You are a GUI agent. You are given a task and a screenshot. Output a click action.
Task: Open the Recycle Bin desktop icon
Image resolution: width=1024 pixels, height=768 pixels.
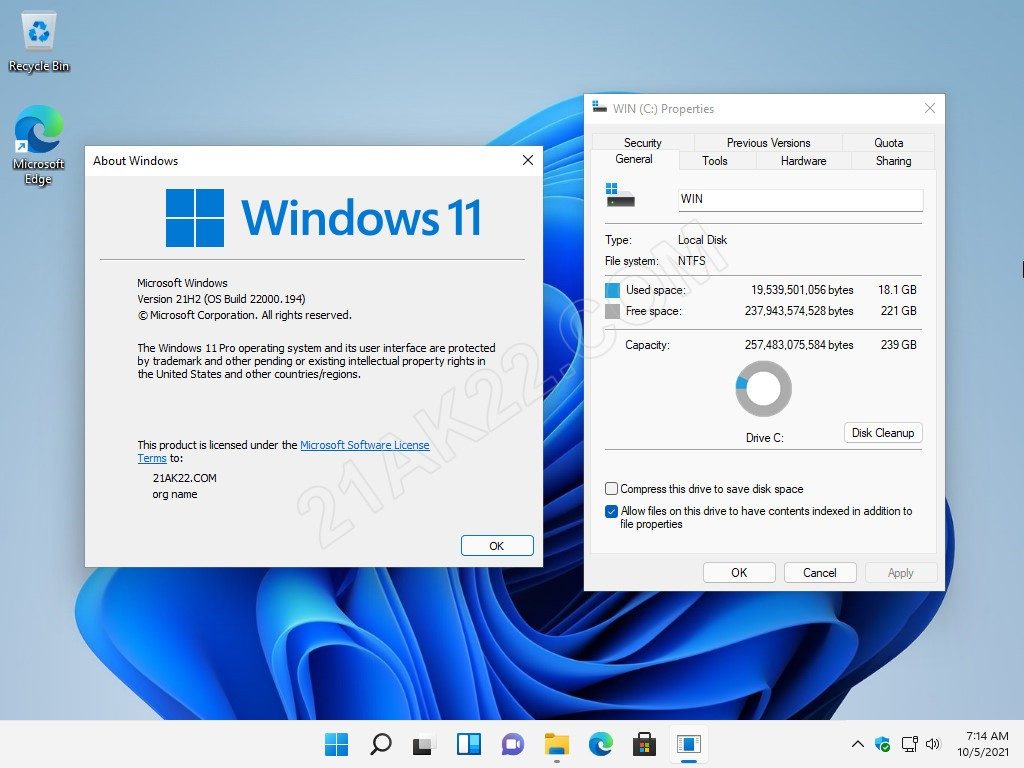pyautogui.click(x=39, y=42)
